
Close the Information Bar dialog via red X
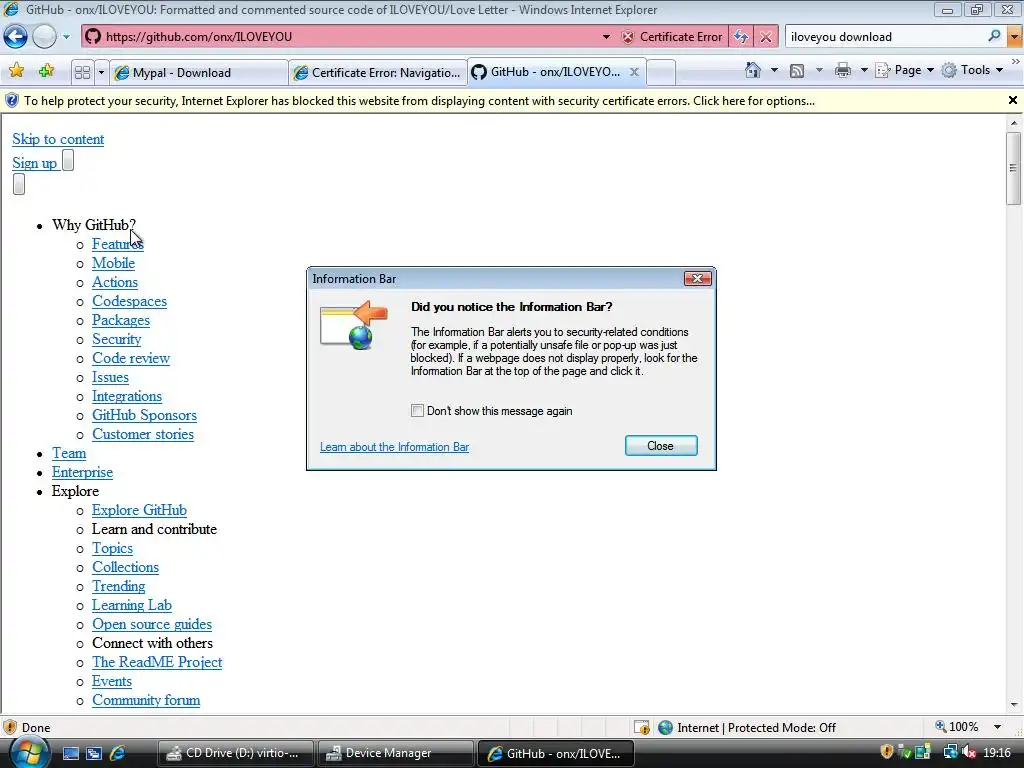point(697,279)
